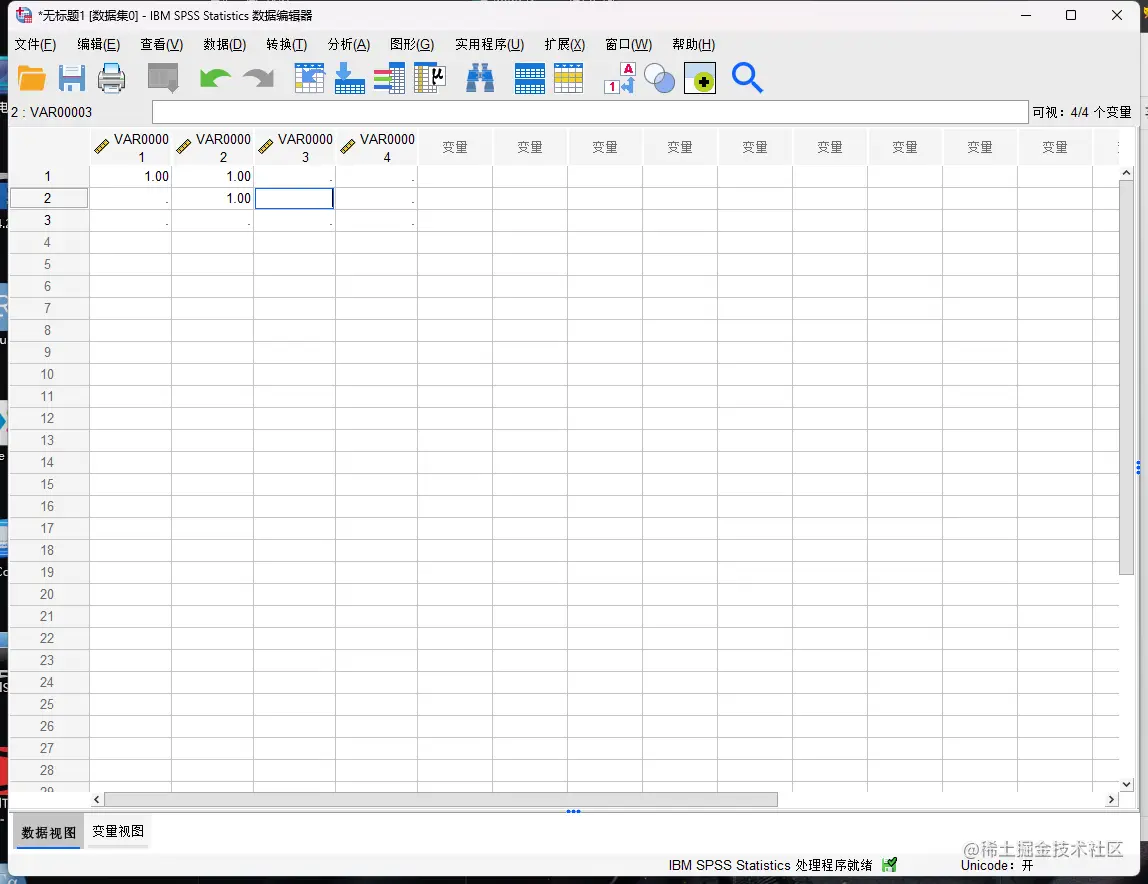The height and width of the screenshot is (884, 1148).
Task: Select VAR00002 column header
Action: coord(213,147)
